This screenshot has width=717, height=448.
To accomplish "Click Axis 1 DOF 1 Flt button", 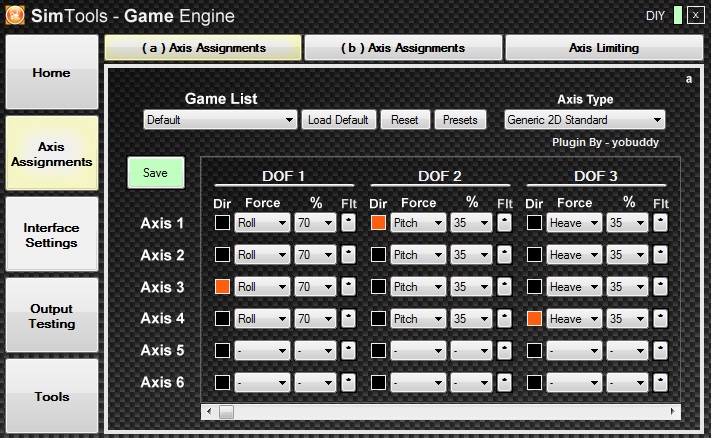I will [x=348, y=223].
